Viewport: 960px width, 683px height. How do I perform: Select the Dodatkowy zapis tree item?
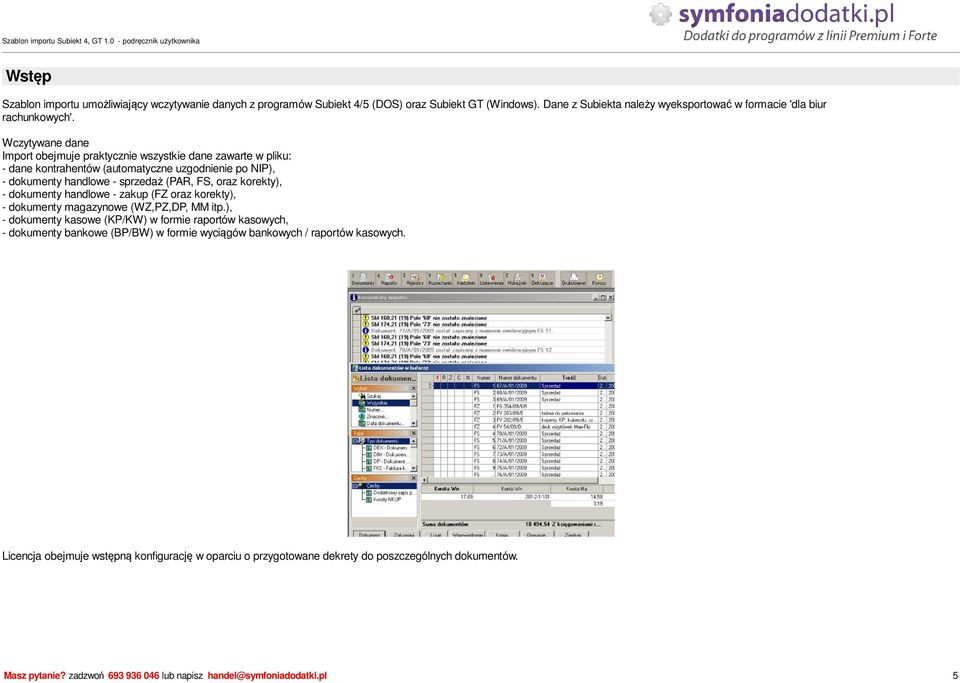pyautogui.click(x=391, y=493)
